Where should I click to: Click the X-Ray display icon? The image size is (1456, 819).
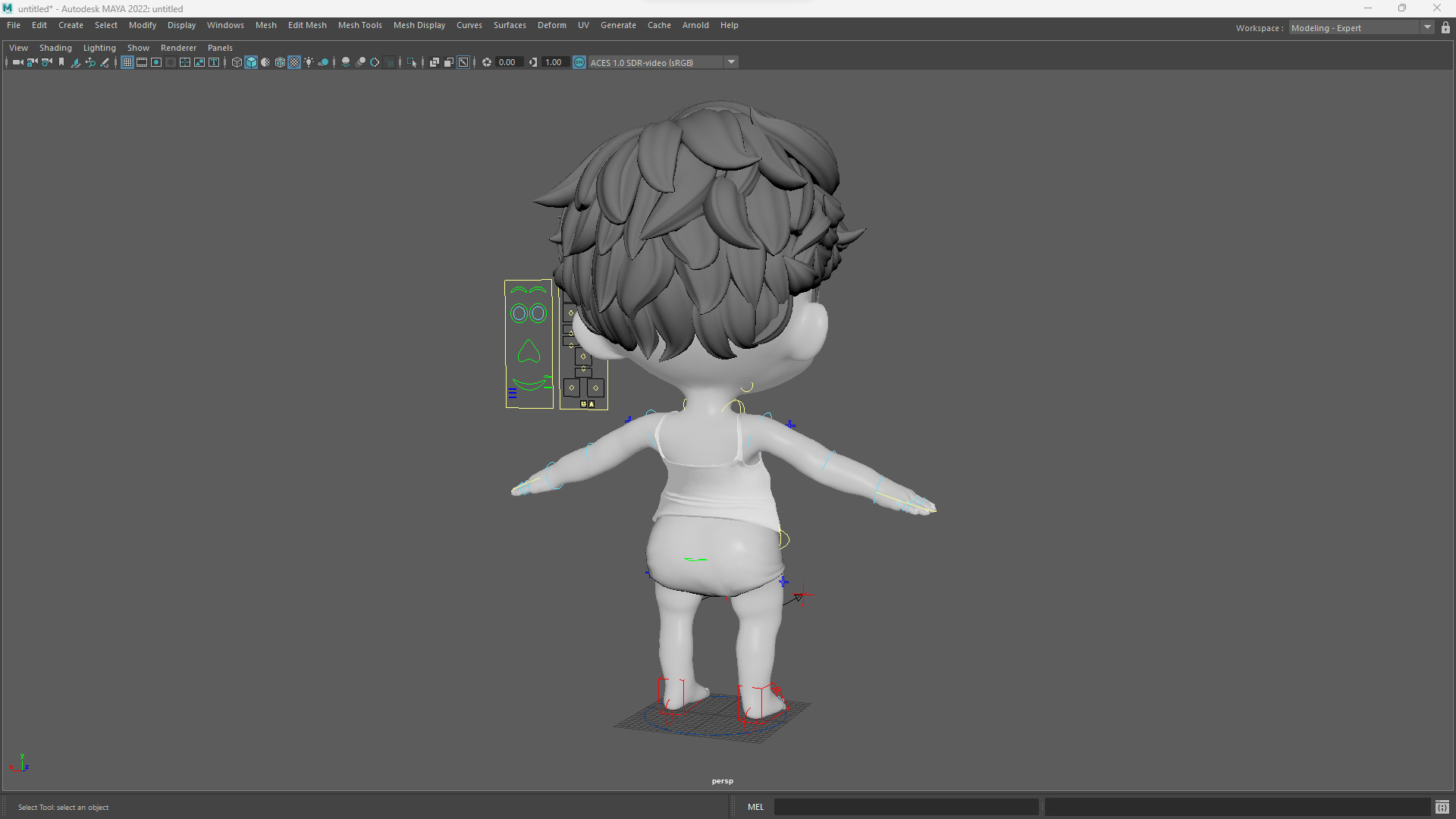[435, 62]
